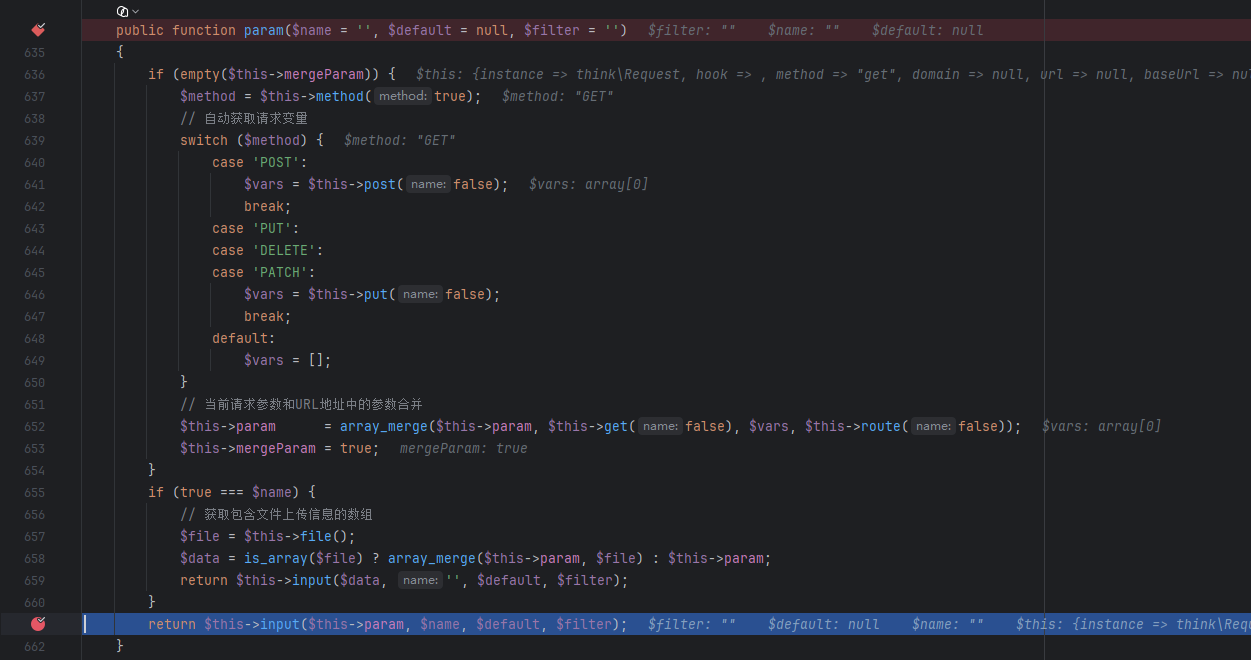Screen dimensions: 1251x660
Task: Click the code vision icon above function param
Action: (123, 11)
